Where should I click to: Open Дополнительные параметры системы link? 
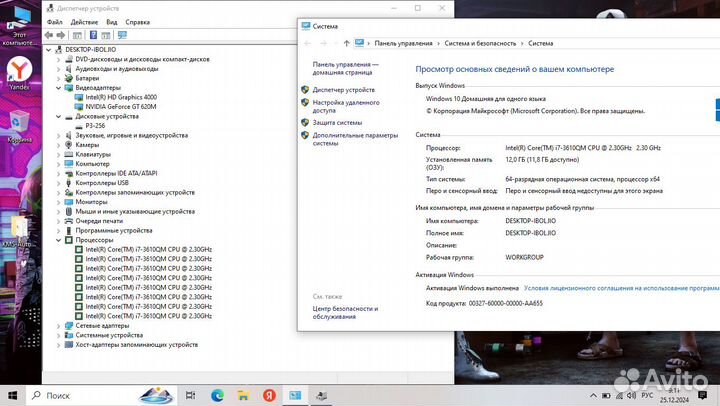[355, 139]
